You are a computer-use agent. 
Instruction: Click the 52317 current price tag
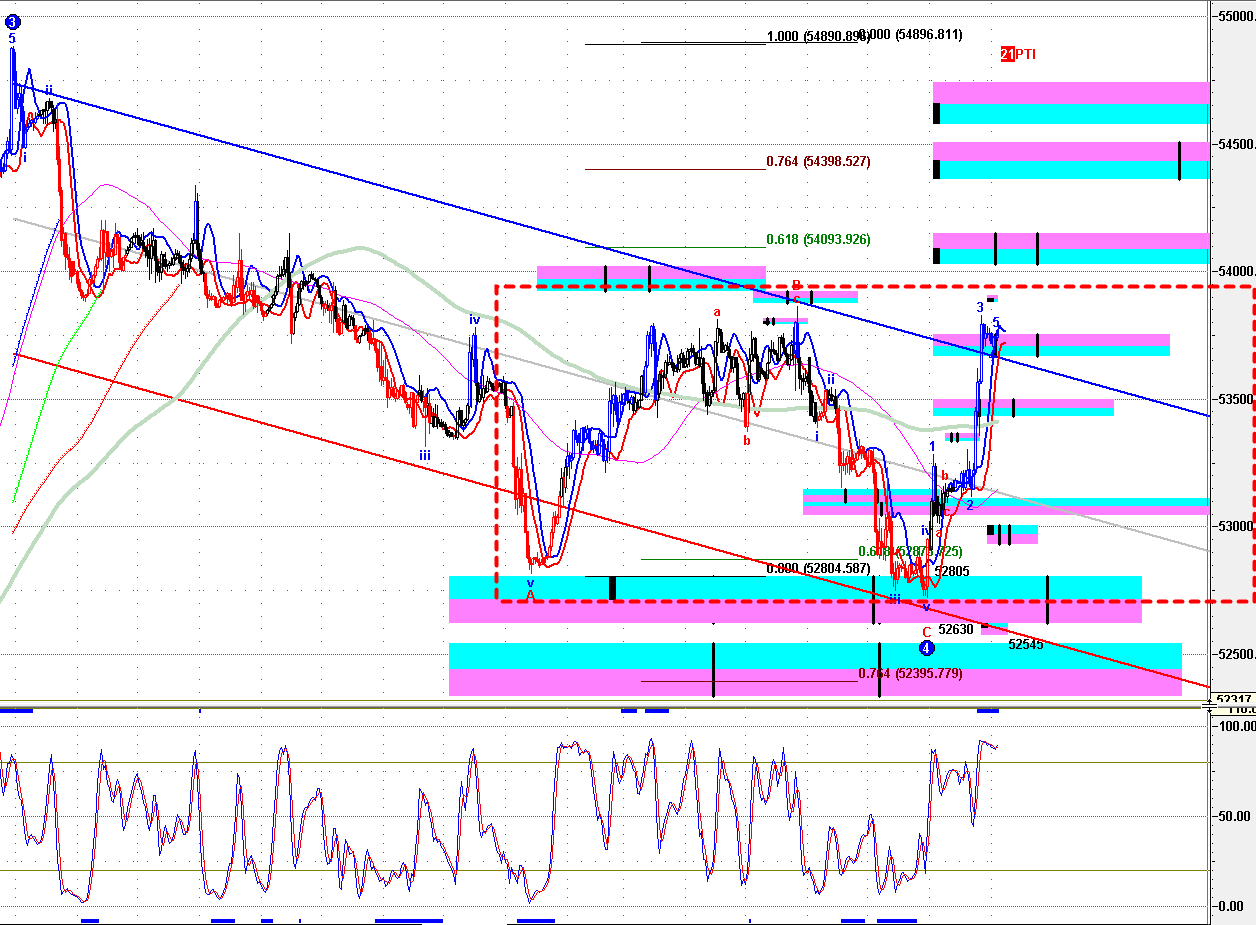[1234, 699]
